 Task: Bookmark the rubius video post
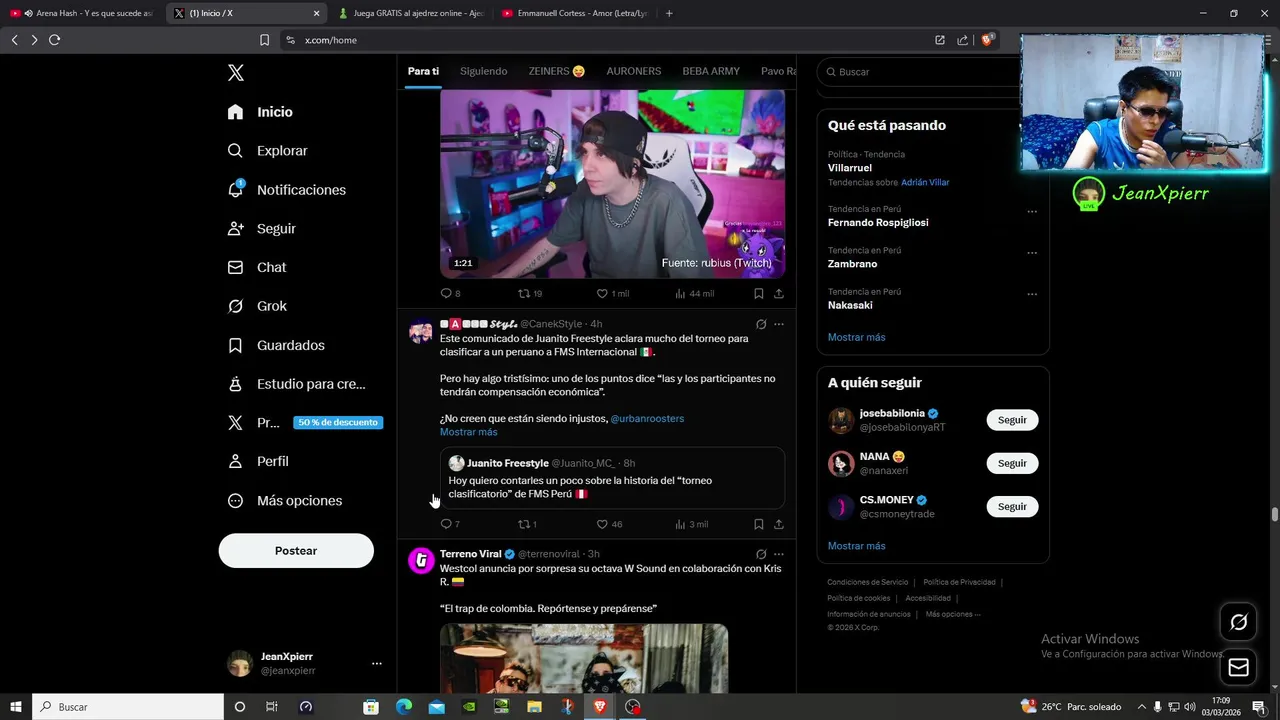[x=759, y=293]
